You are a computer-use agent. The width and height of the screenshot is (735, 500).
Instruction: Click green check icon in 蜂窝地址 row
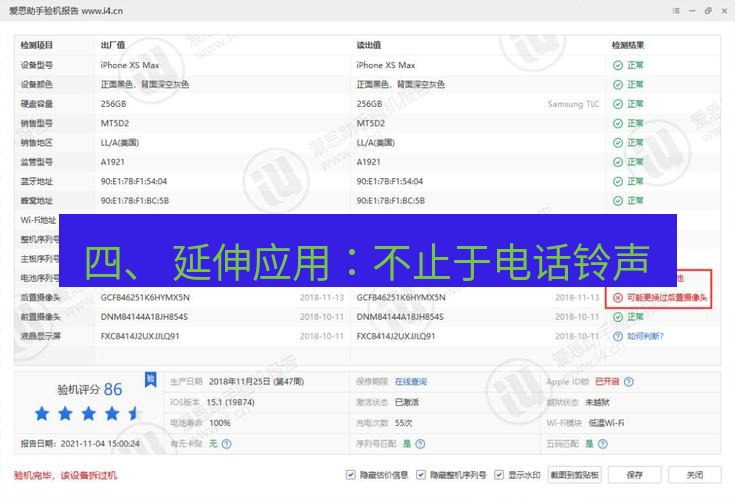coord(618,201)
